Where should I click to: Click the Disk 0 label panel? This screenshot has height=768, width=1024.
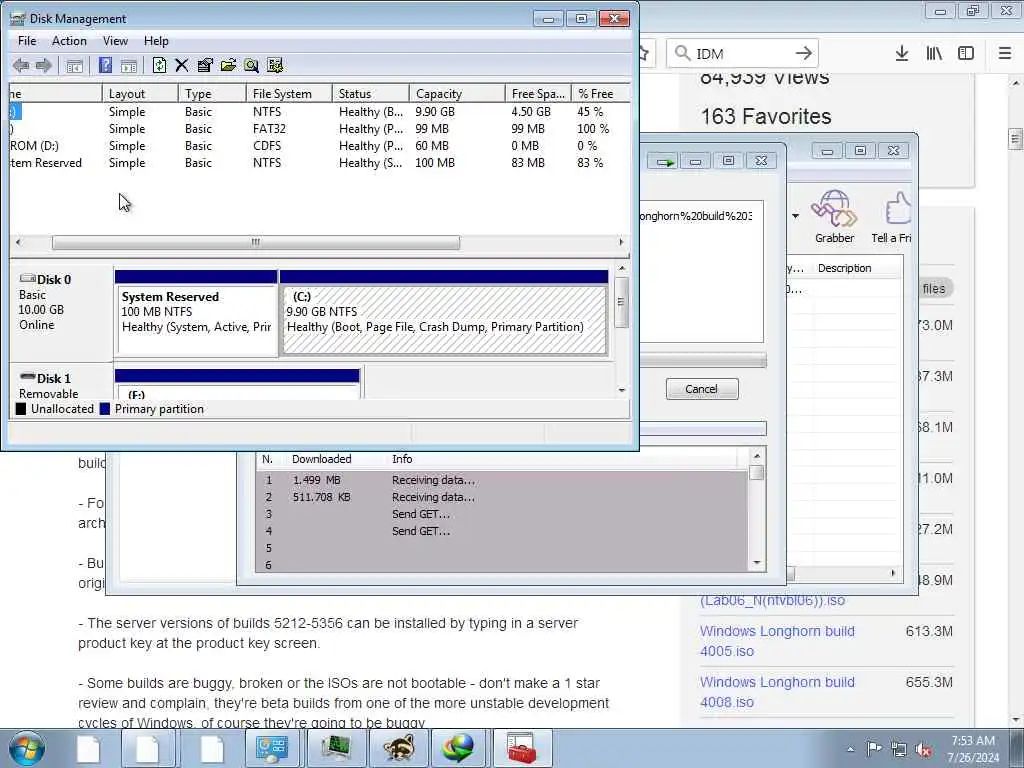point(60,312)
